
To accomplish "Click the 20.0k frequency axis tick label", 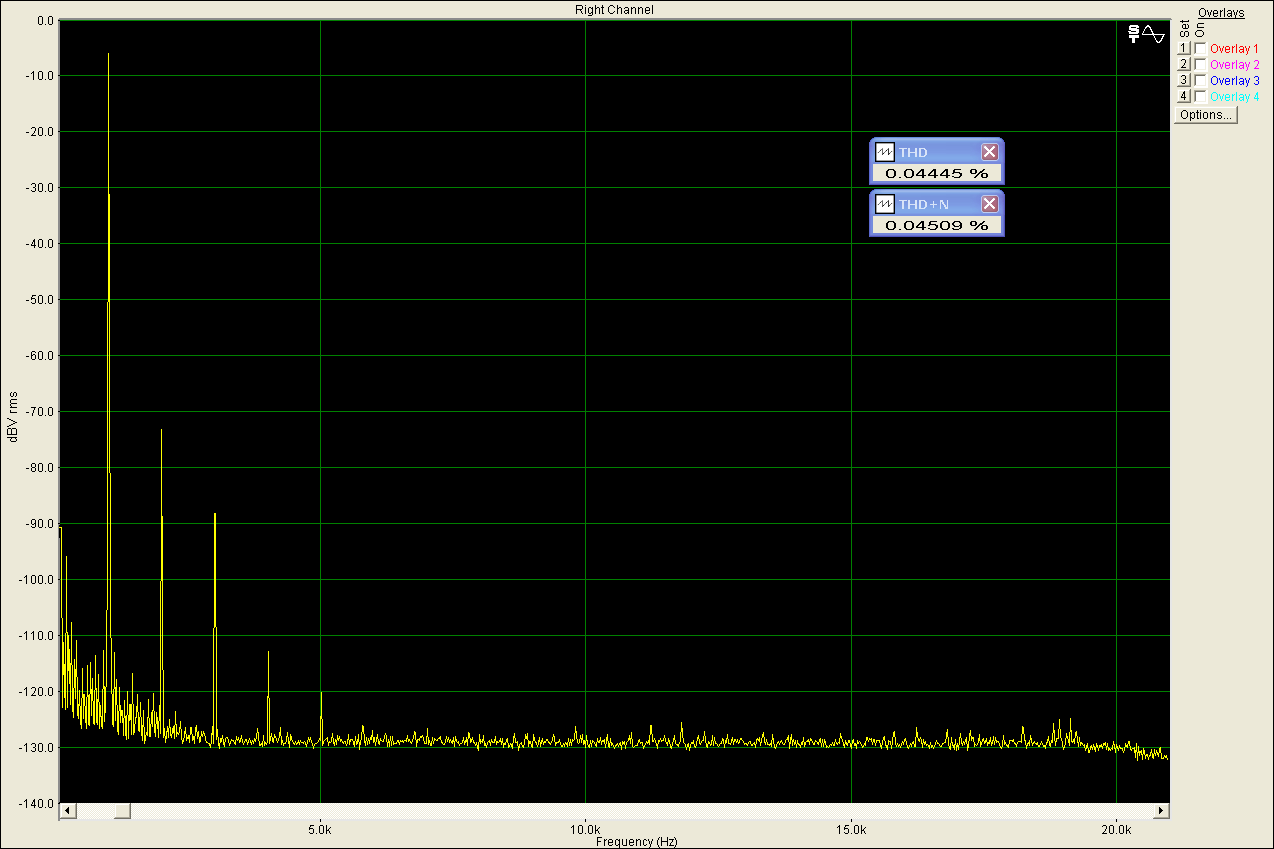I will tap(1116, 830).
